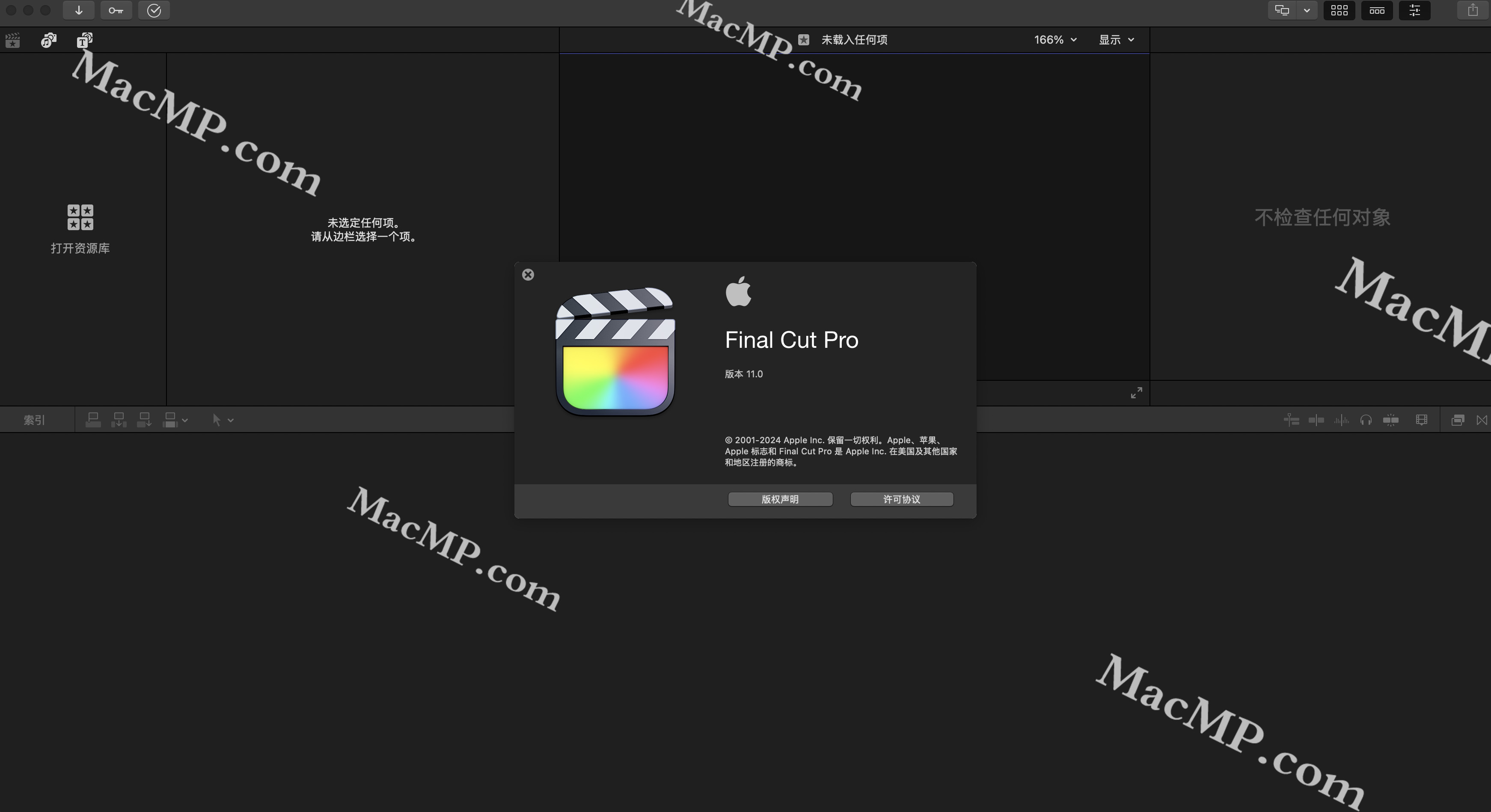This screenshot has height=812, width=1491.
Task: Click the append clip edit icon
Action: 144,420
